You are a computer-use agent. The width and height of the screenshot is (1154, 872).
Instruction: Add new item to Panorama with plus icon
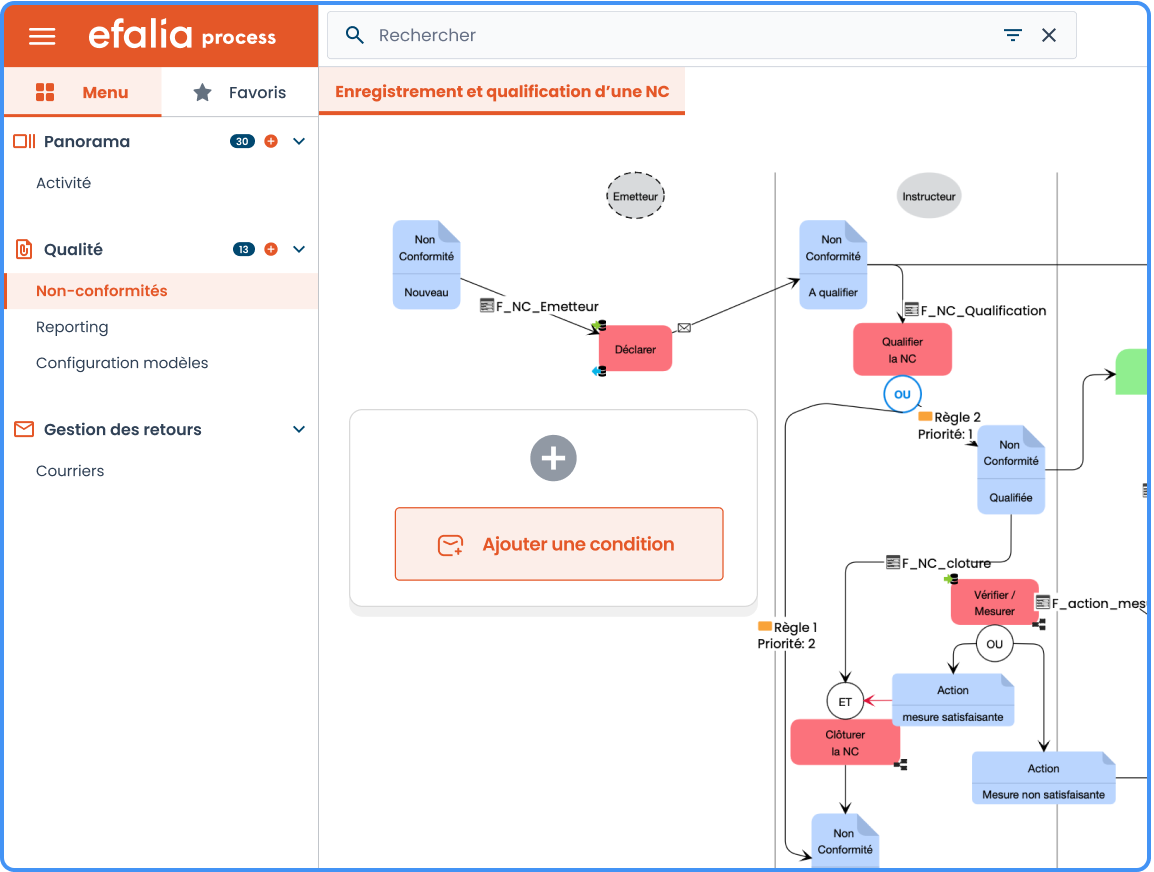[x=271, y=141]
